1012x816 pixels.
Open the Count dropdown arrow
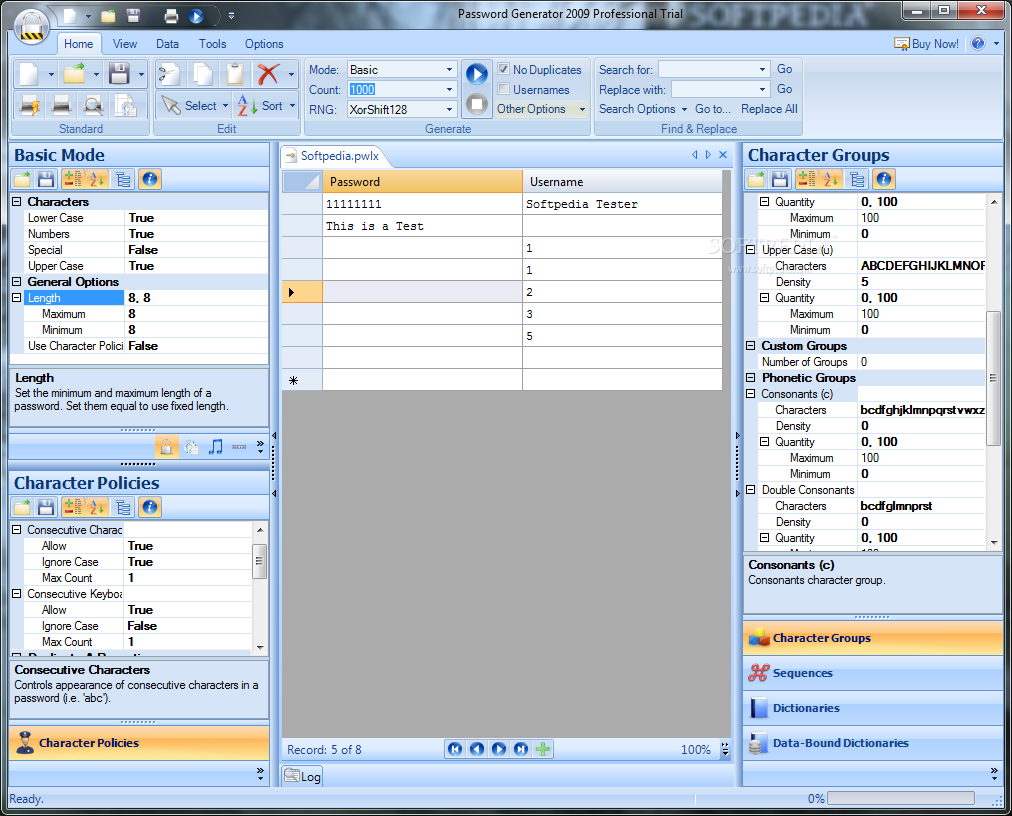point(449,90)
